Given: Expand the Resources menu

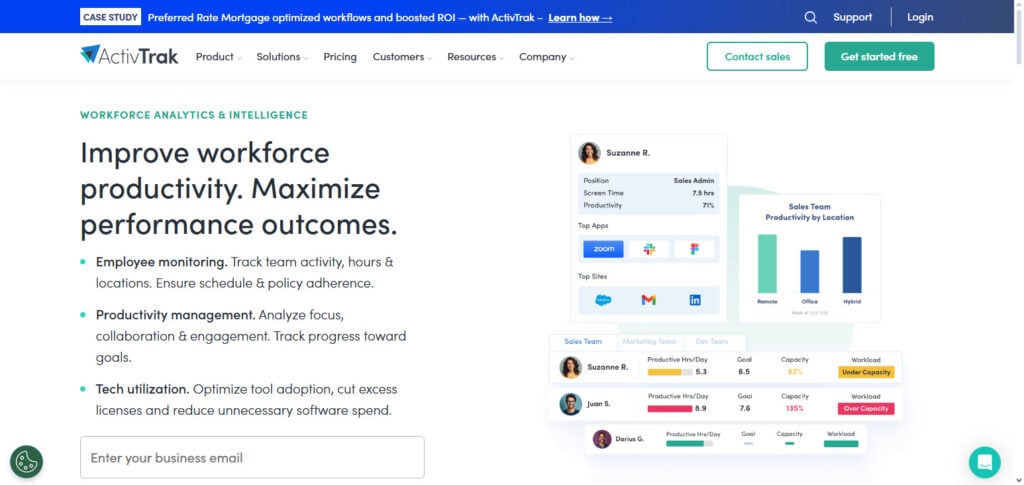Looking at the screenshot, I should coord(475,57).
